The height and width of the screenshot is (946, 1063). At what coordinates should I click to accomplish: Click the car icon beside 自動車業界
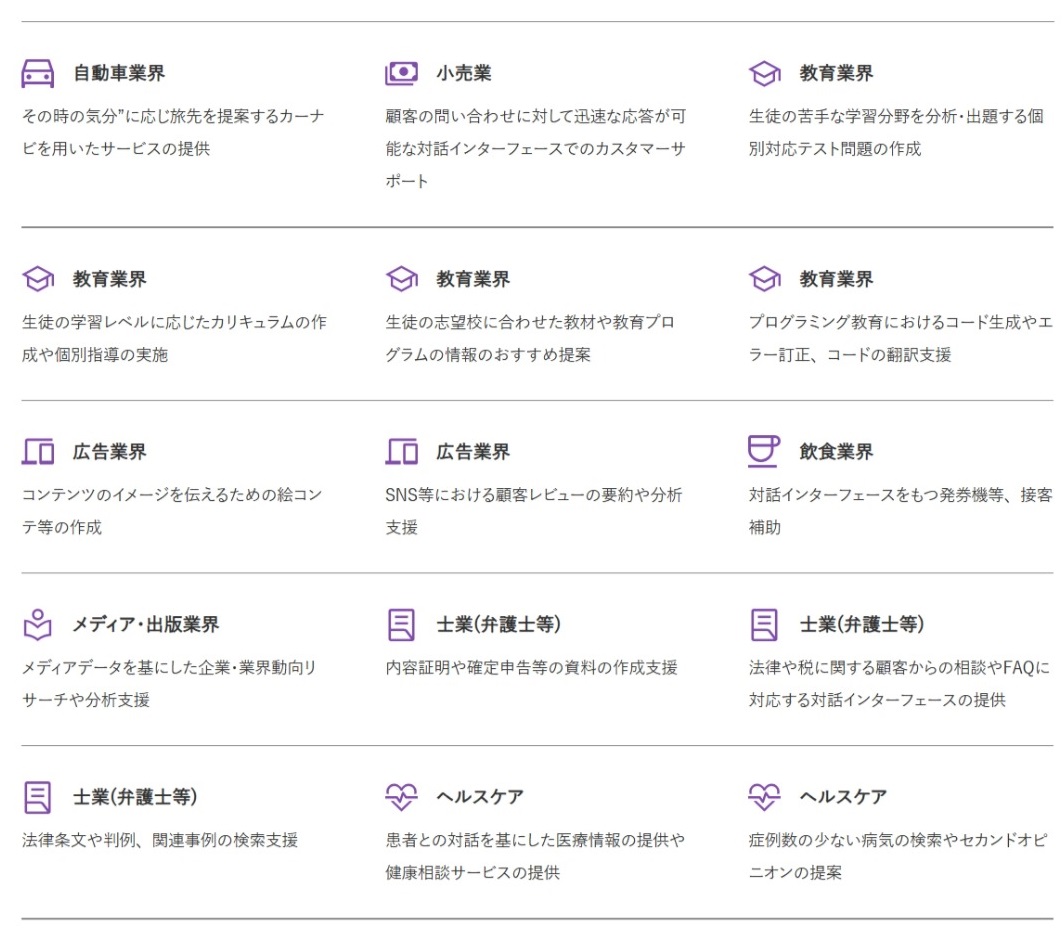[38, 74]
